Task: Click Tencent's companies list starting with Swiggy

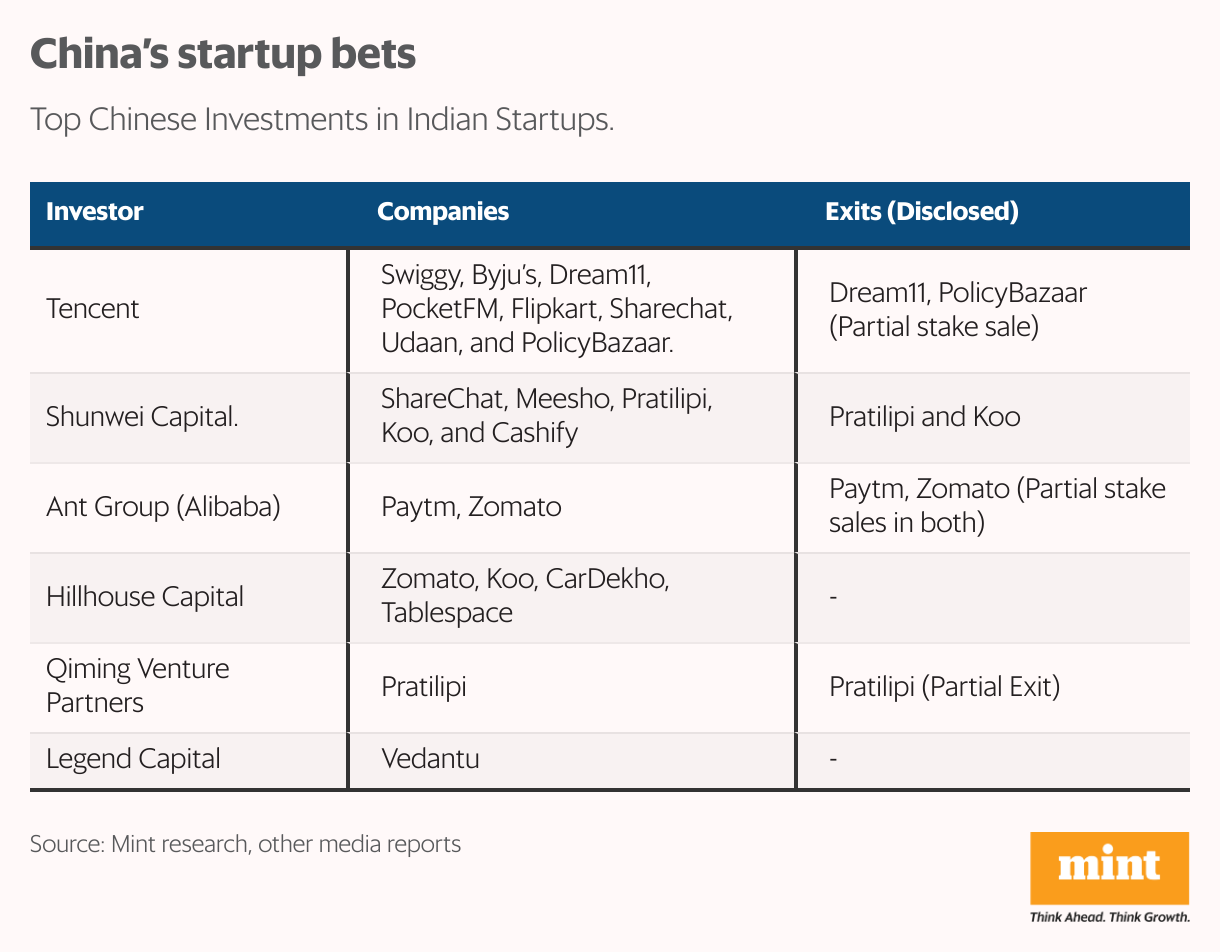Action: (x=556, y=309)
